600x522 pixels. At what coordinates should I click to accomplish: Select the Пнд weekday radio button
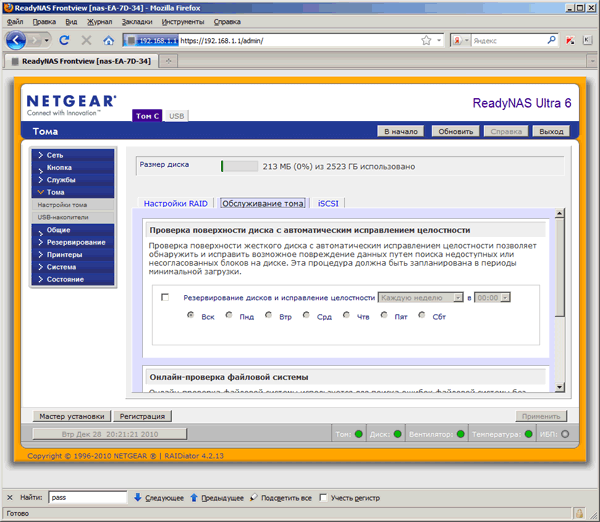229,315
